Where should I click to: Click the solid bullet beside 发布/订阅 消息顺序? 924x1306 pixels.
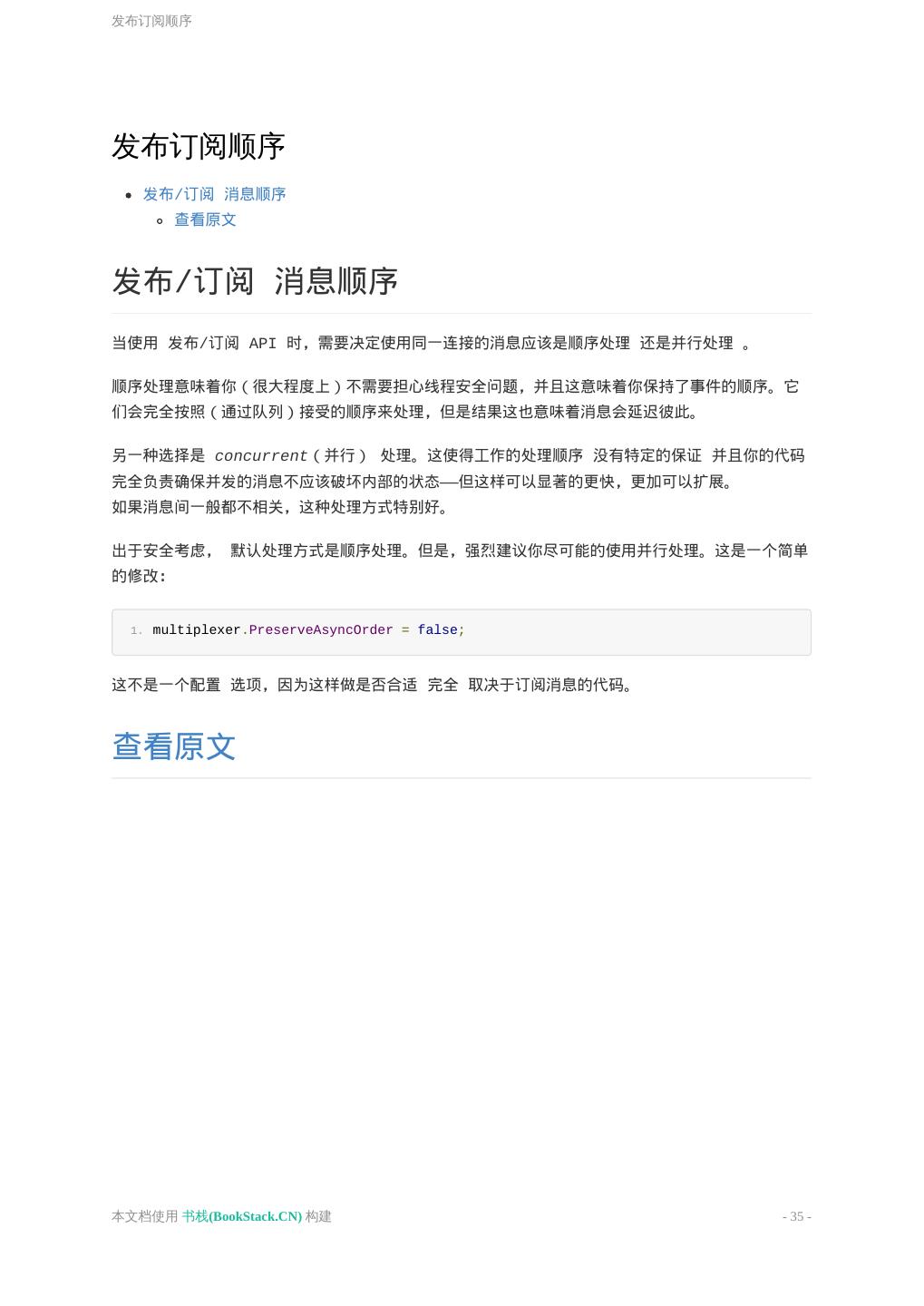click(130, 195)
